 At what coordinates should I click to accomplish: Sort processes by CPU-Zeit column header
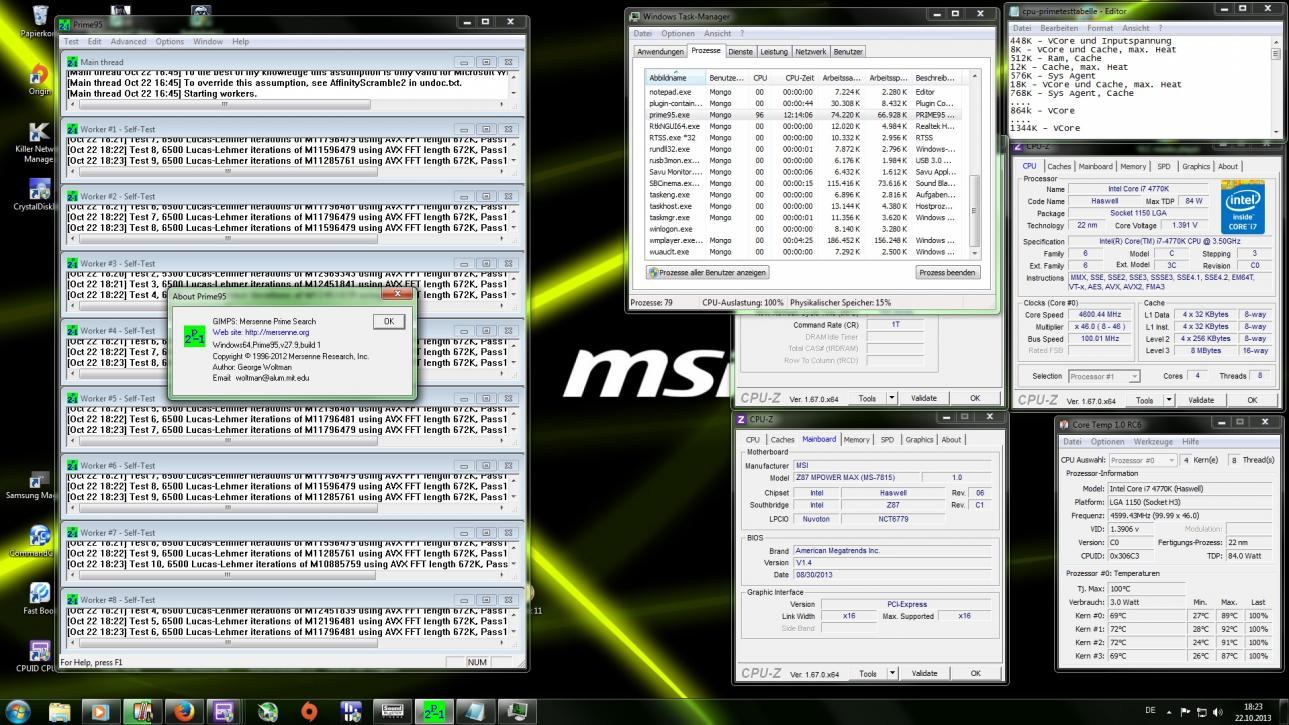click(798, 77)
